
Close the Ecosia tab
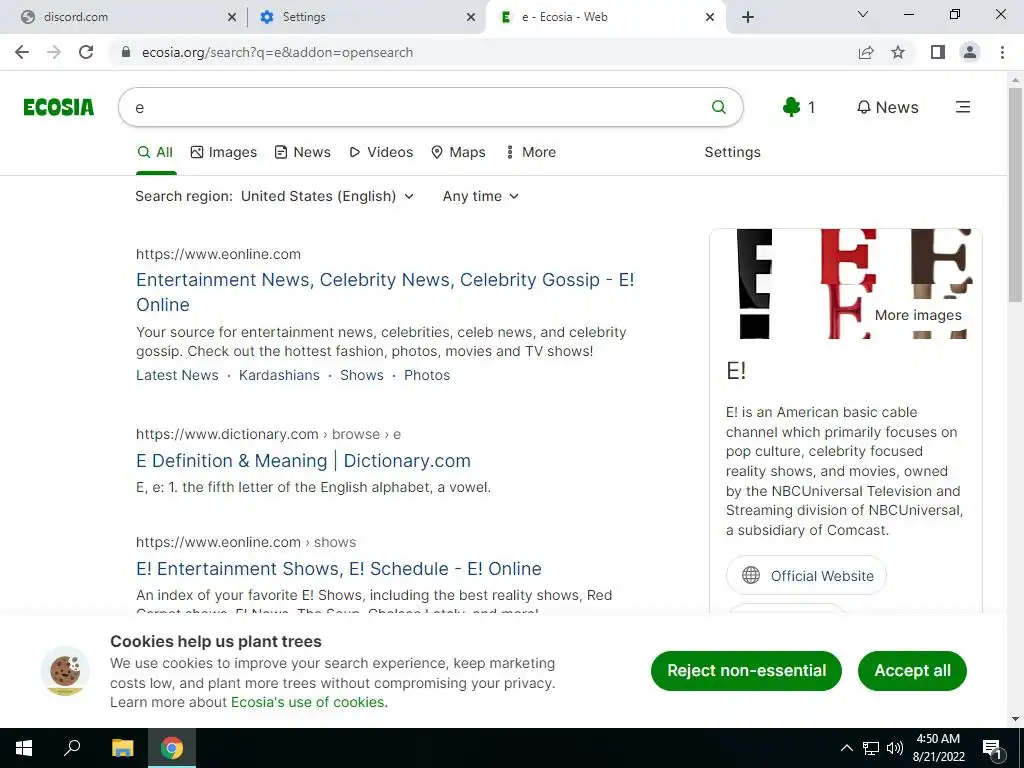pyautogui.click(x=710, y=17)
